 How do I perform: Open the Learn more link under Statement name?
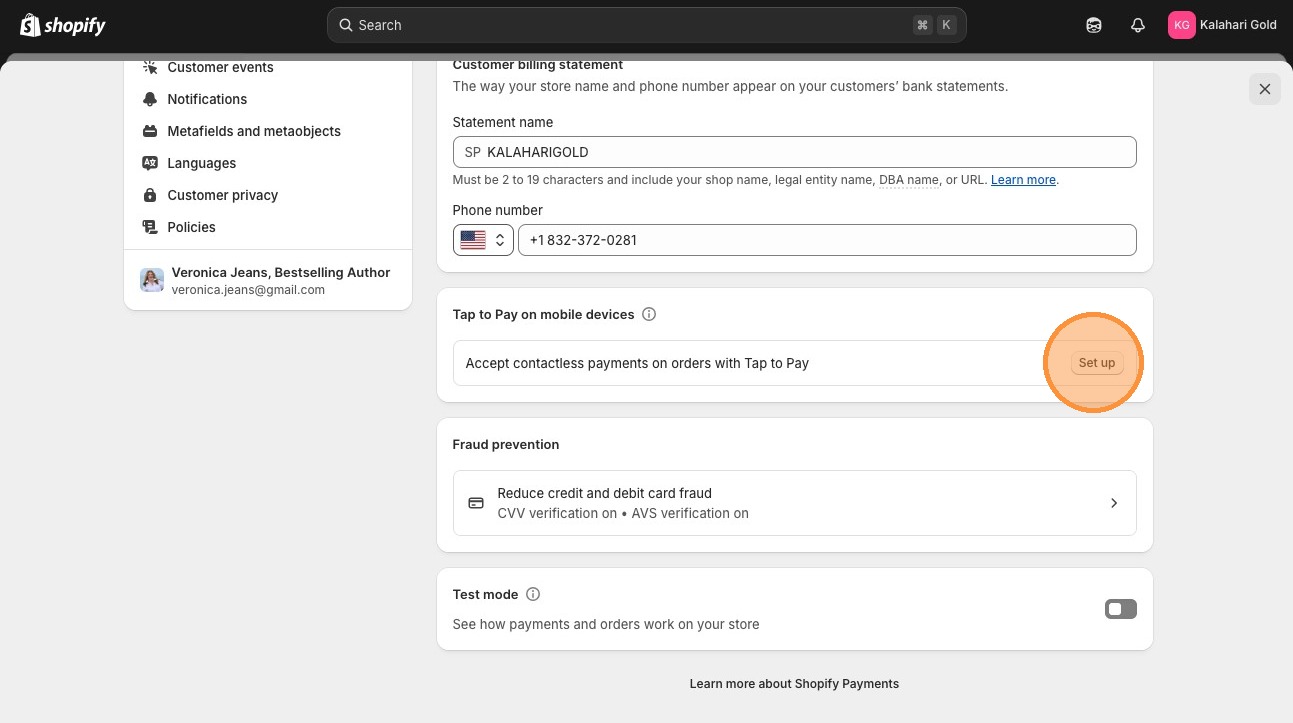[x=1023, y=180]
